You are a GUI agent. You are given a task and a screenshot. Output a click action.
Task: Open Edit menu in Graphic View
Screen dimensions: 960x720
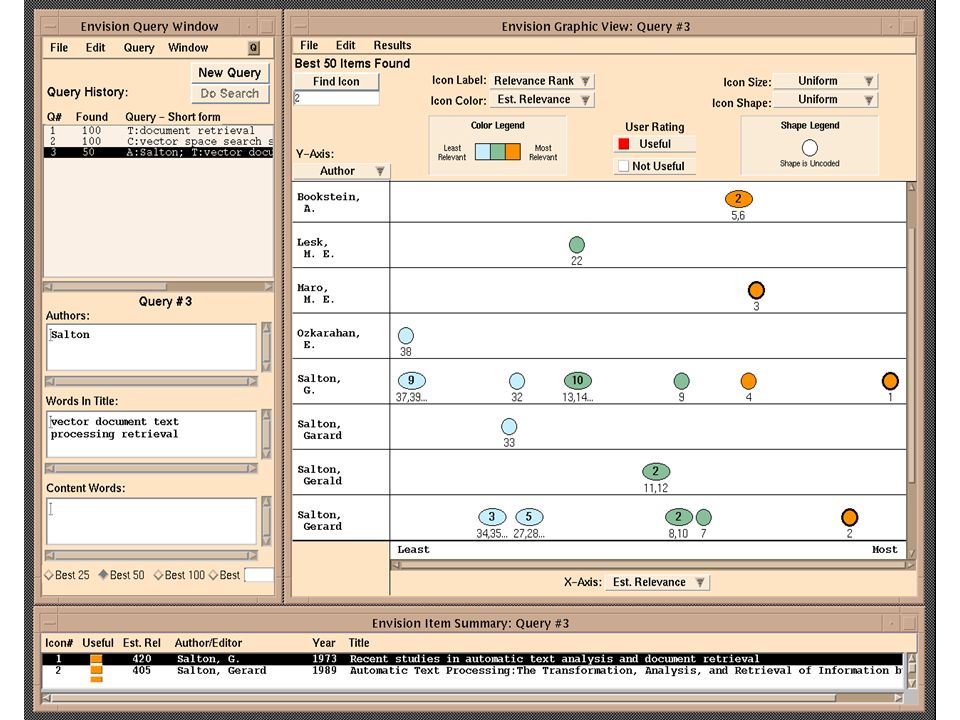coord(345,45)
